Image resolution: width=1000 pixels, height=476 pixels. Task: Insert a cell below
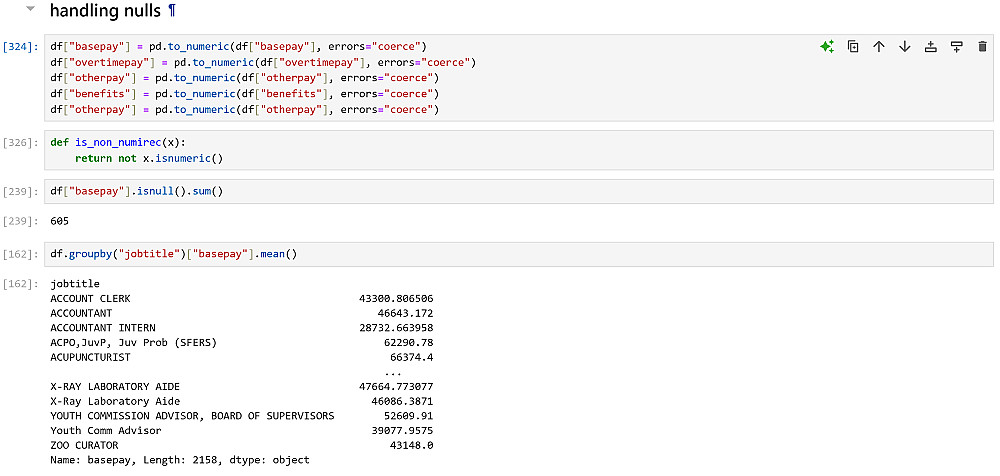point(957,47)
